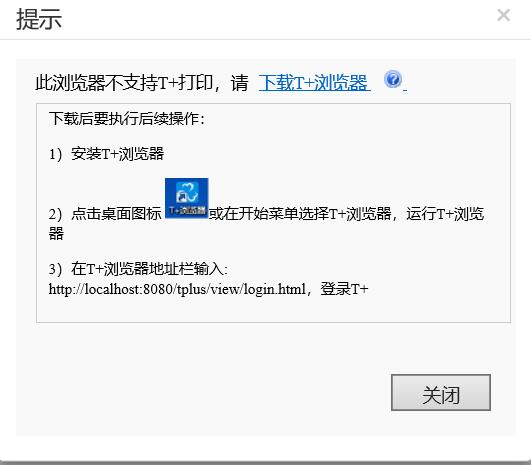Click the T+浏览器 caption under shortcut icon

tap(187, 210)
